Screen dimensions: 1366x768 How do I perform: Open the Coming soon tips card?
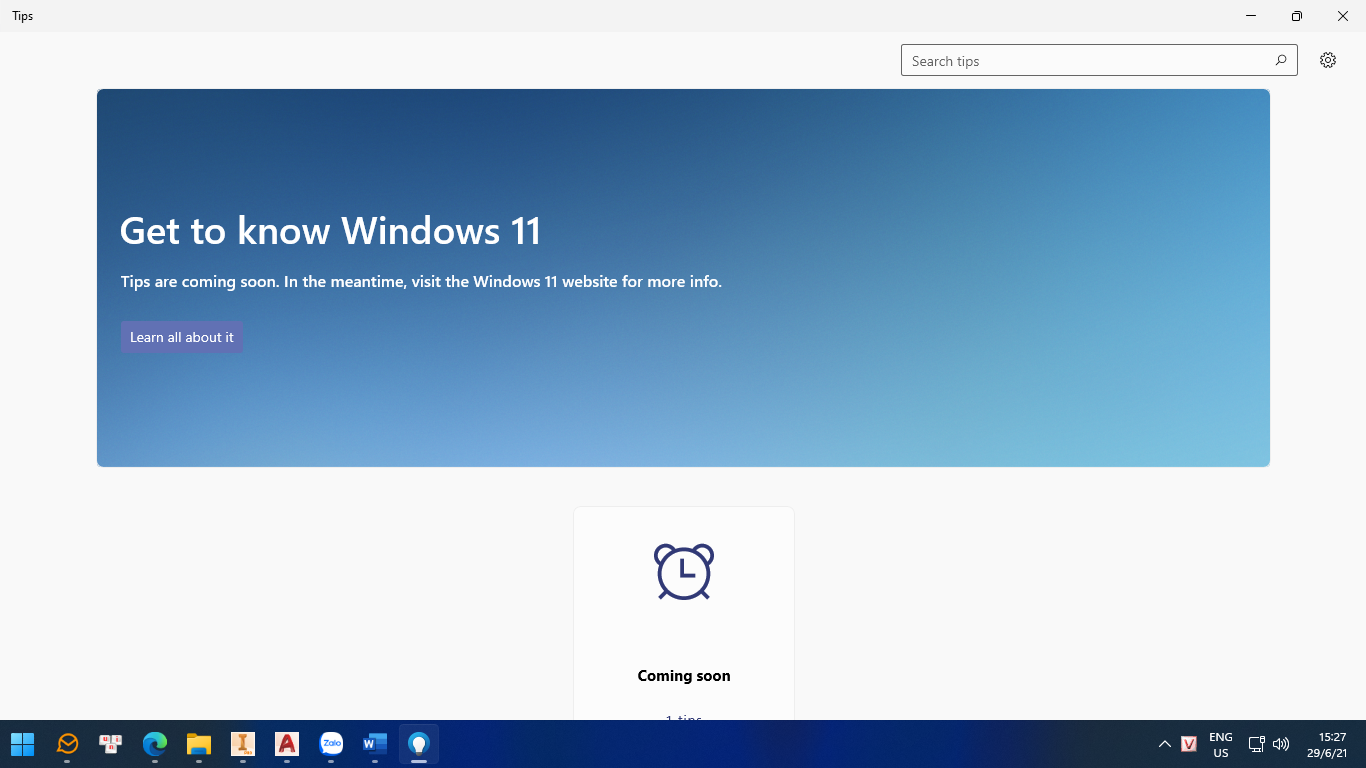tap(684, 613)
